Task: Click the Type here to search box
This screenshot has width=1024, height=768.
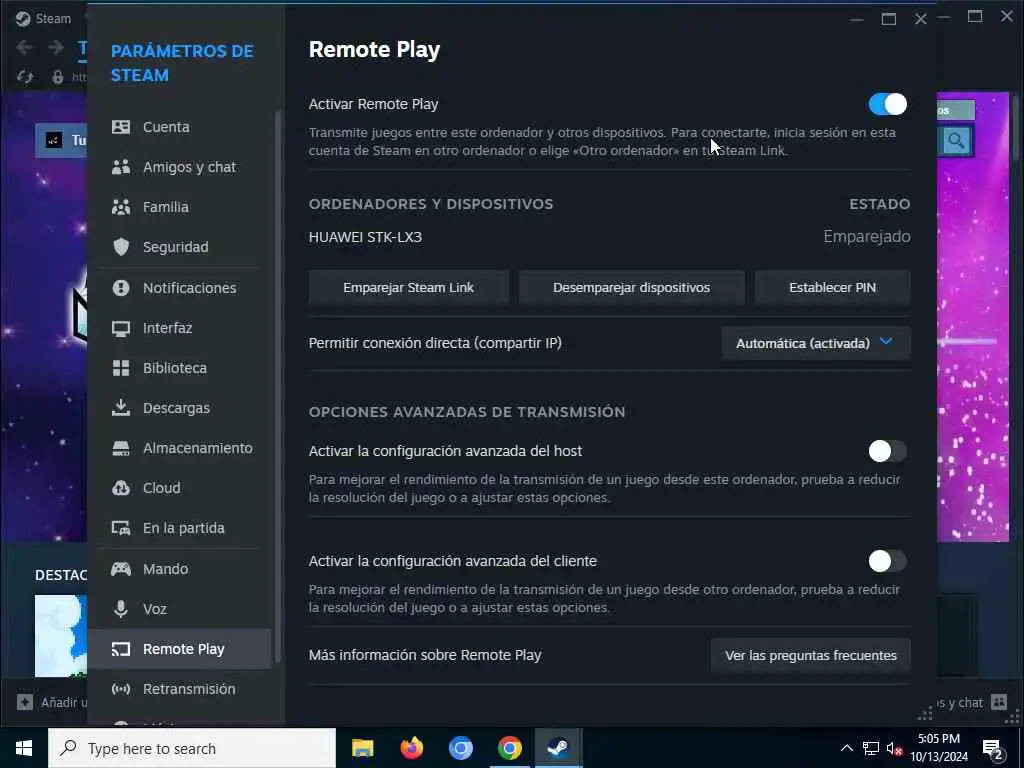Action: (192, 748)
